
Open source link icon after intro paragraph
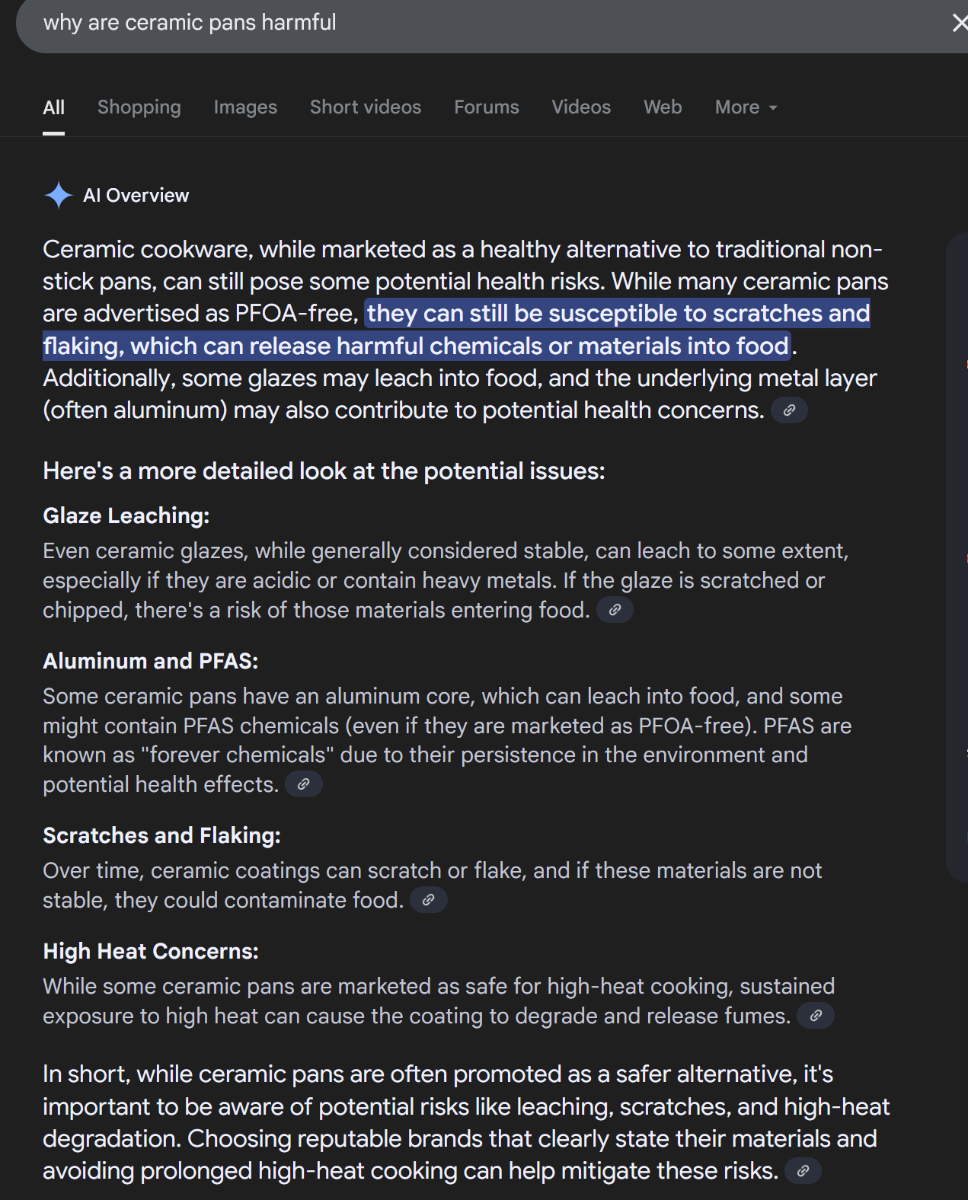[789, 411]
